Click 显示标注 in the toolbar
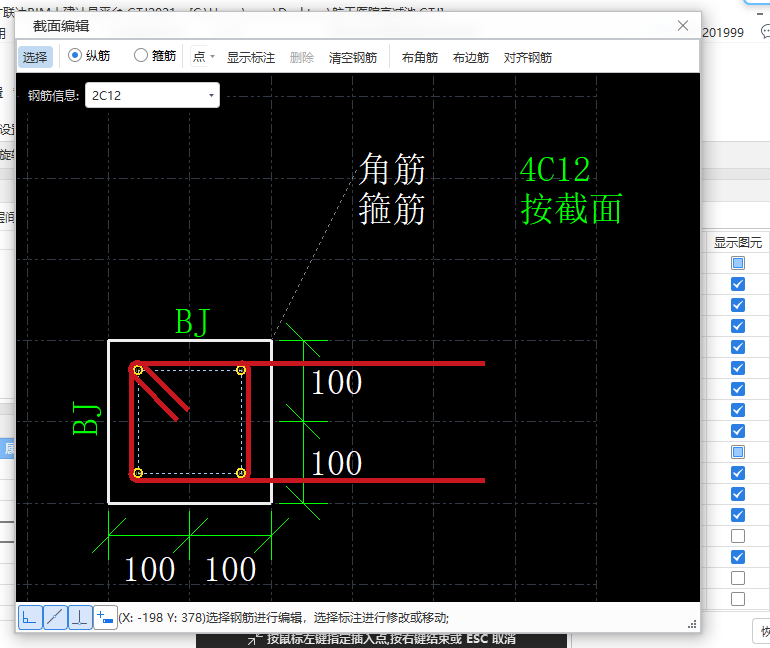 (x=250, y=57)
